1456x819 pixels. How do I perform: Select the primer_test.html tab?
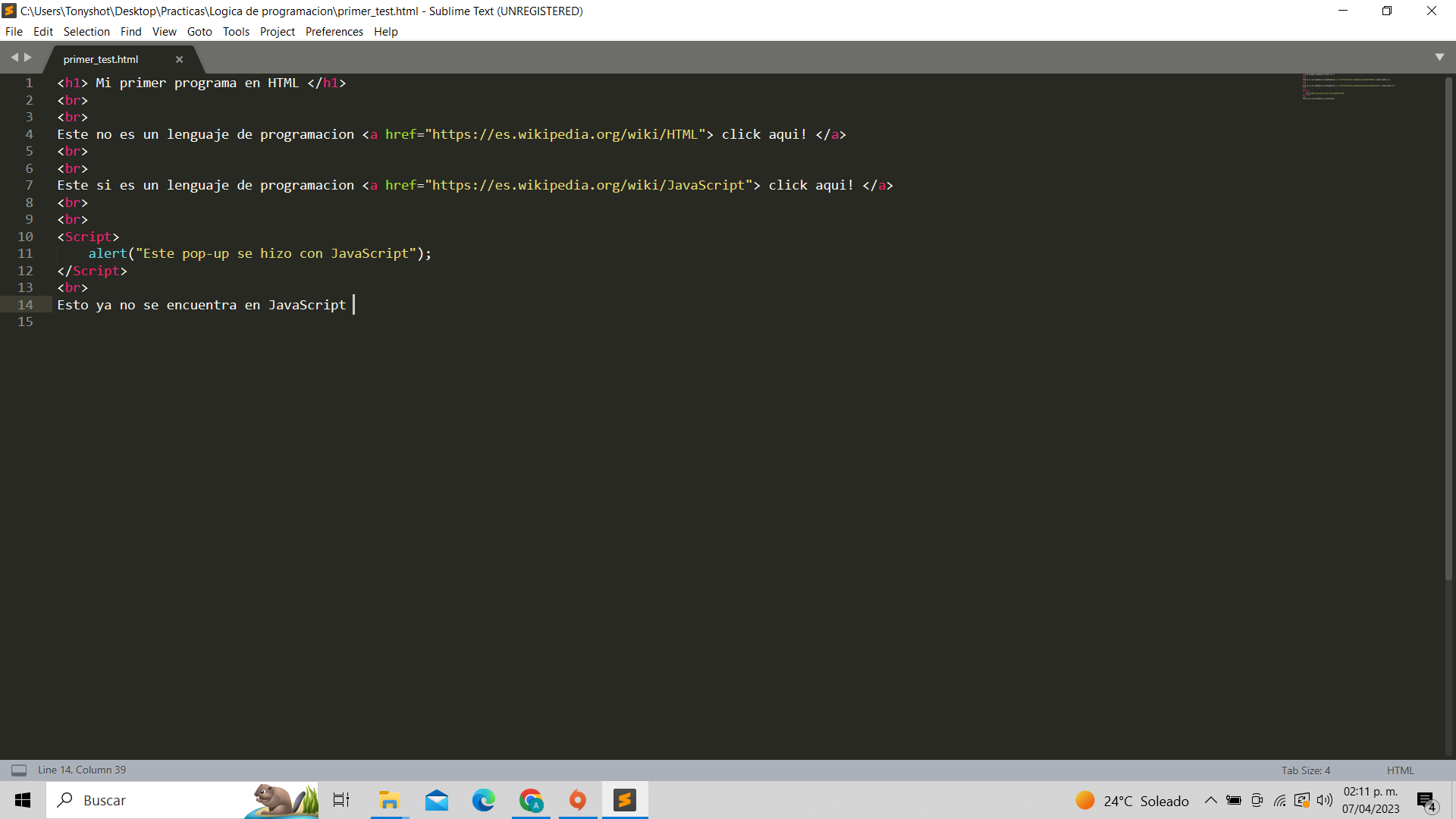(x=101, y=59)
